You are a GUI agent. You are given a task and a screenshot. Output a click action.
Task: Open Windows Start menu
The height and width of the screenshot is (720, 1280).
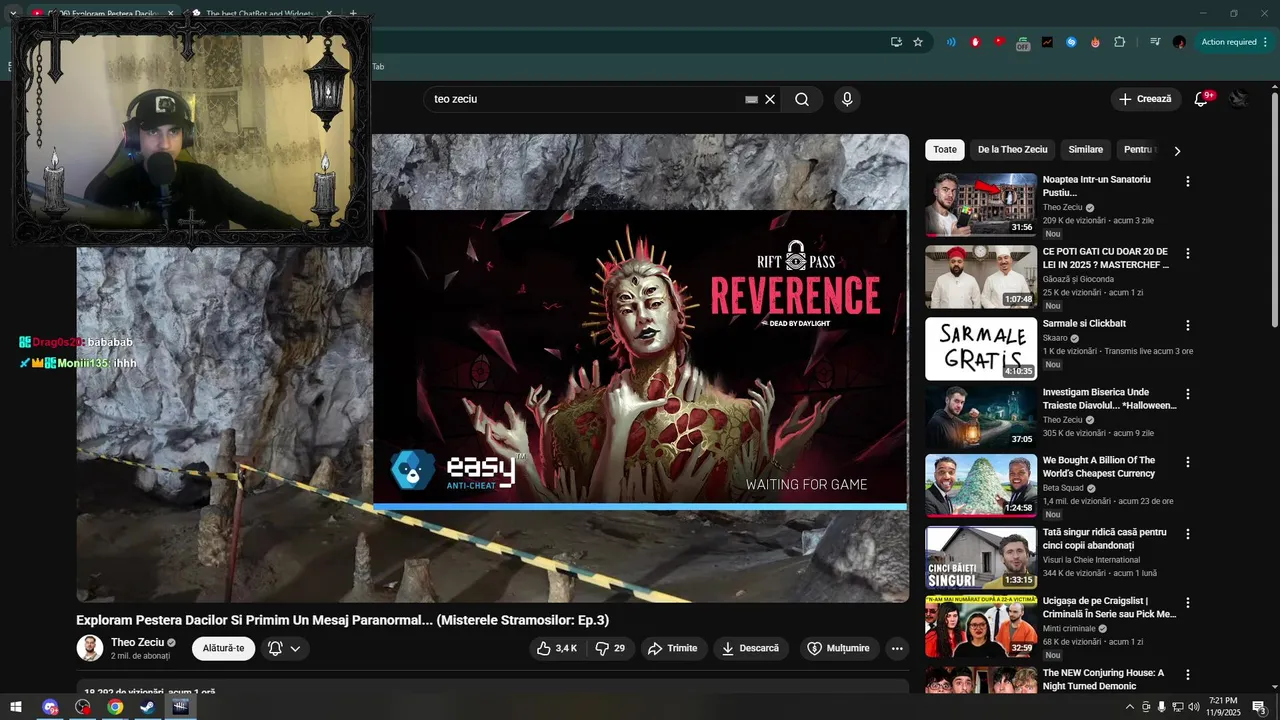pyautogui.click(x=16, y=707)
